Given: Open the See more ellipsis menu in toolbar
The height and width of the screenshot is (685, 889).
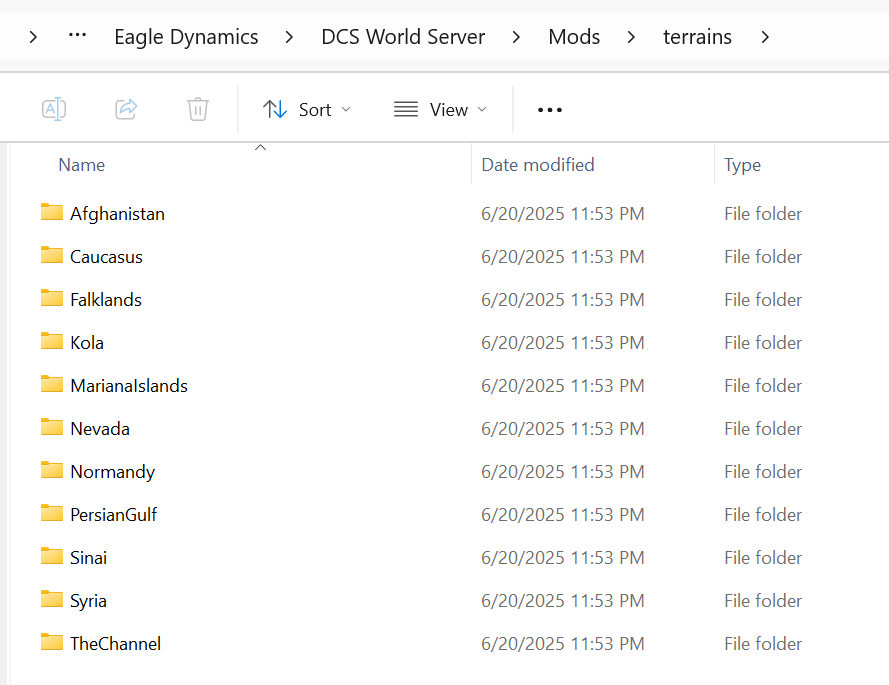Looking at the screenshot, I should pyautogui.click(x=549, y=109).
